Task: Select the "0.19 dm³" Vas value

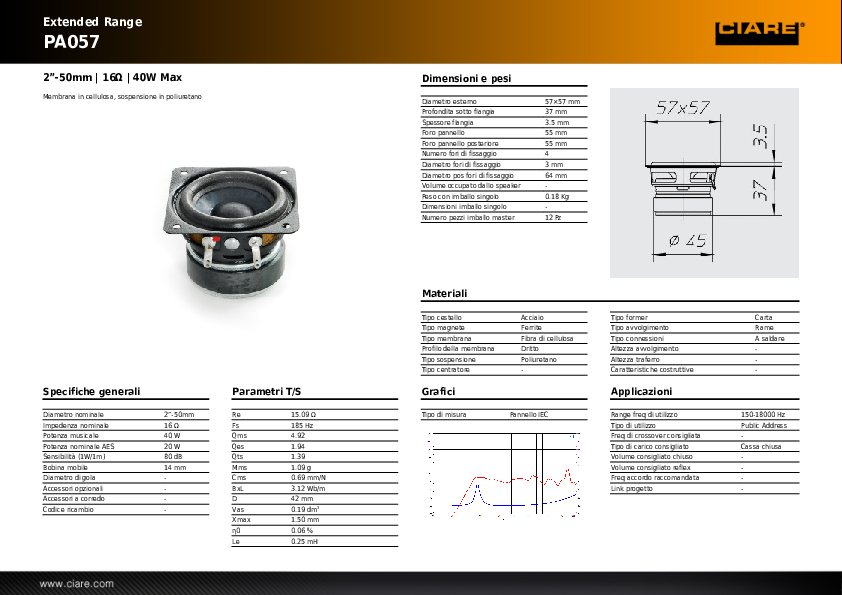Action: (x=305, y=509)
